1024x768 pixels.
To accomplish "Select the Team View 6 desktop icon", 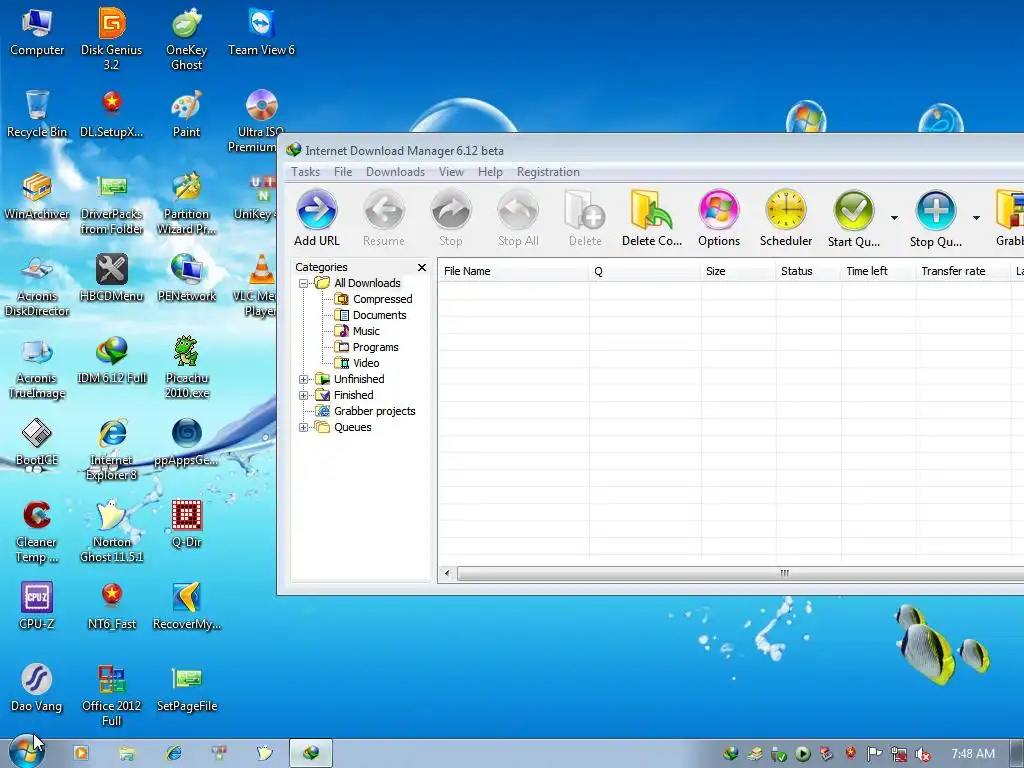I will (x=261, y=33).
